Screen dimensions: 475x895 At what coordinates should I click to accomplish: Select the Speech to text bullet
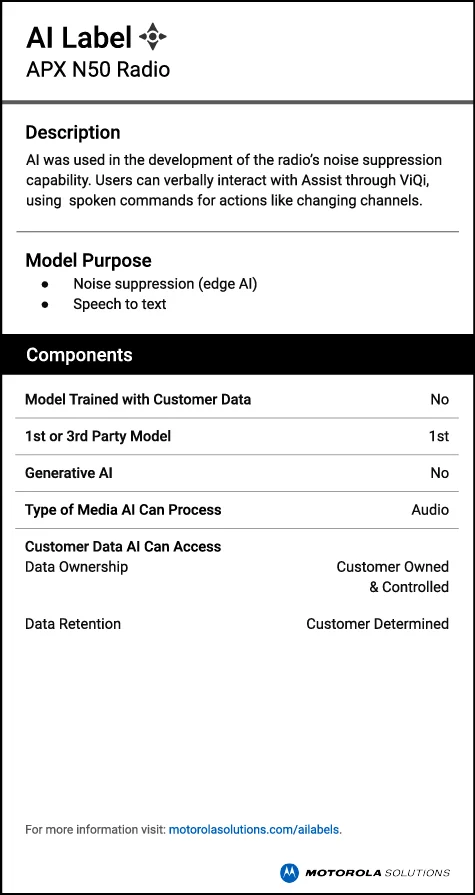point(120,304)
